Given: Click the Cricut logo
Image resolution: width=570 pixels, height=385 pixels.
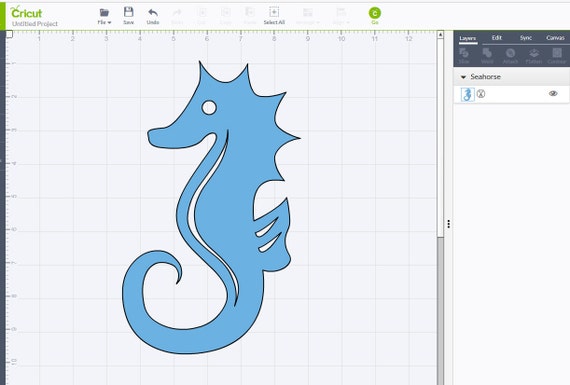Looking at the screenshot, I should tap(26, 13).
